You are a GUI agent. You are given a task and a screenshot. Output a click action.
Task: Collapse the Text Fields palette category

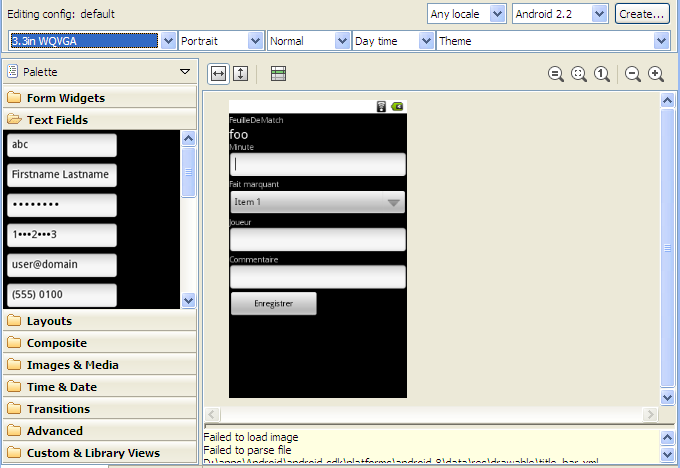100,119
